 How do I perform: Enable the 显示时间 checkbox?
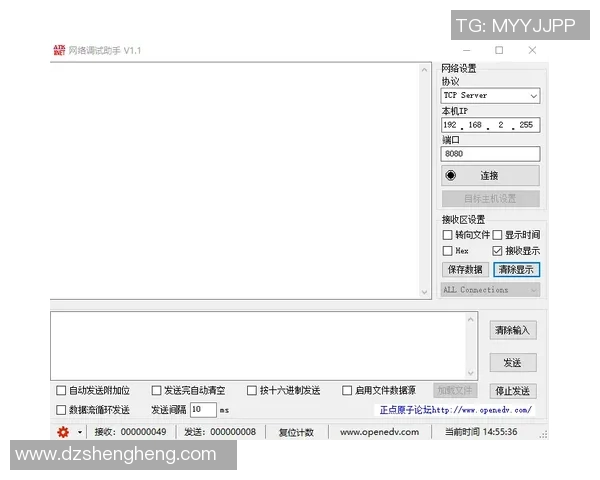click(x=497, y=235)
